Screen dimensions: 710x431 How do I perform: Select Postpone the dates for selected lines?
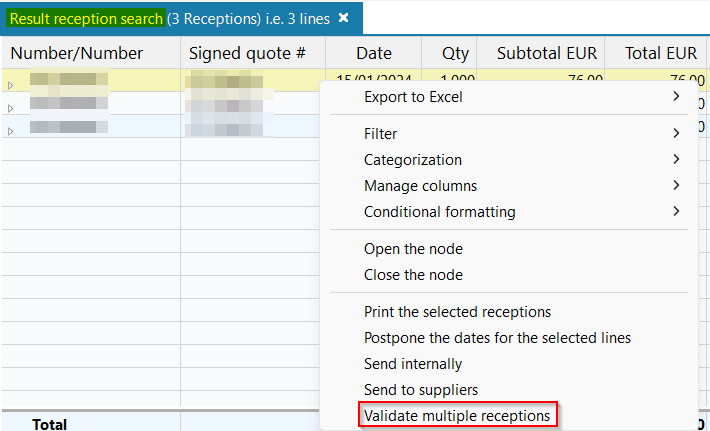coord(497,338)
